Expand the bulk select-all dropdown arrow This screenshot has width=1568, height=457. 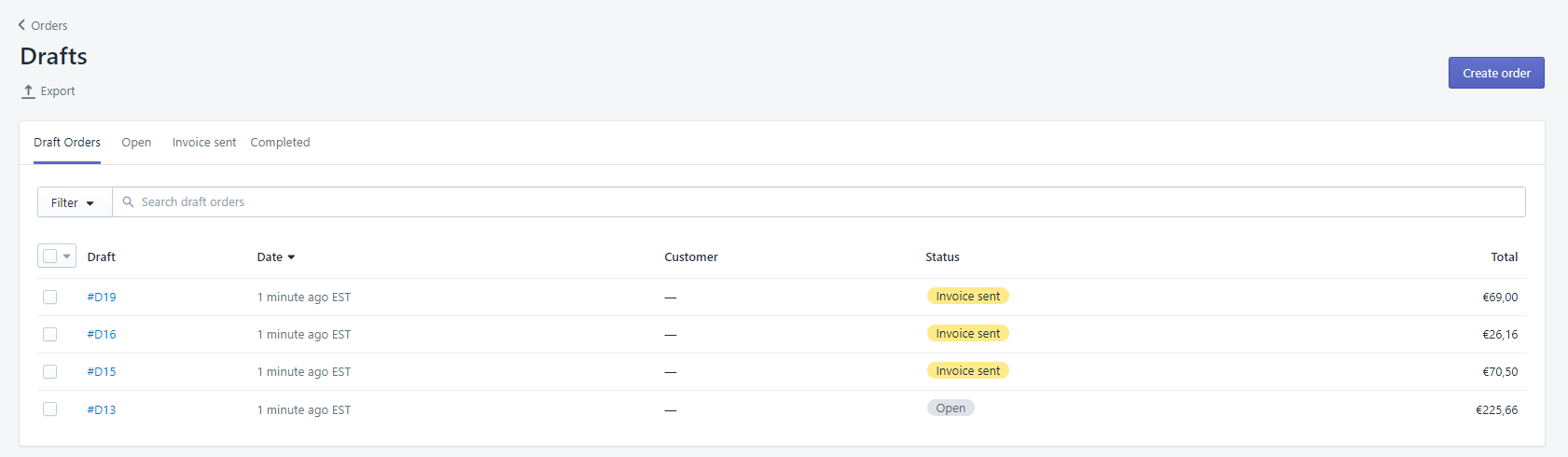point(67,256)
